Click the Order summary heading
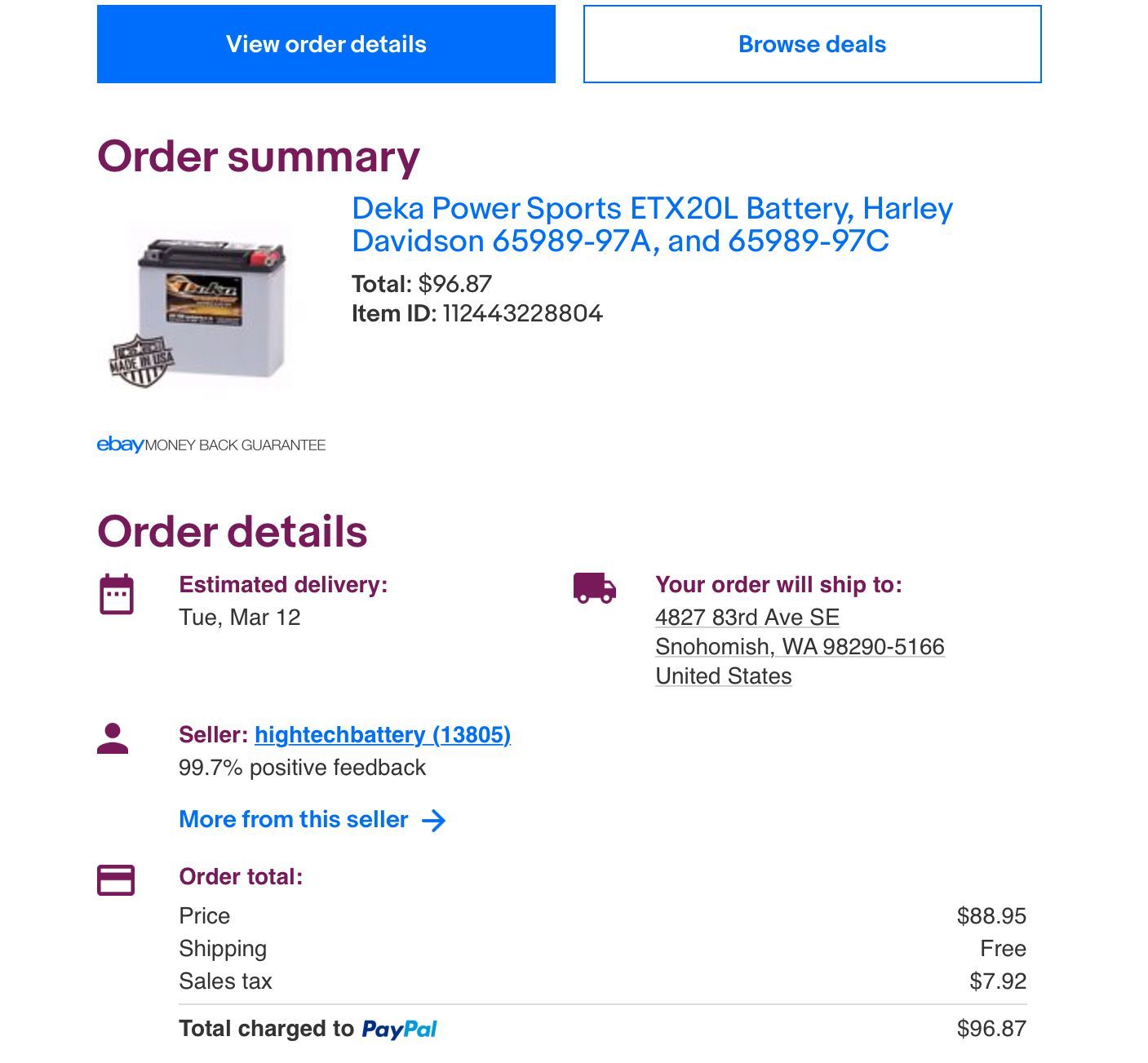Screen dimensions: 1148x1063 258,157
